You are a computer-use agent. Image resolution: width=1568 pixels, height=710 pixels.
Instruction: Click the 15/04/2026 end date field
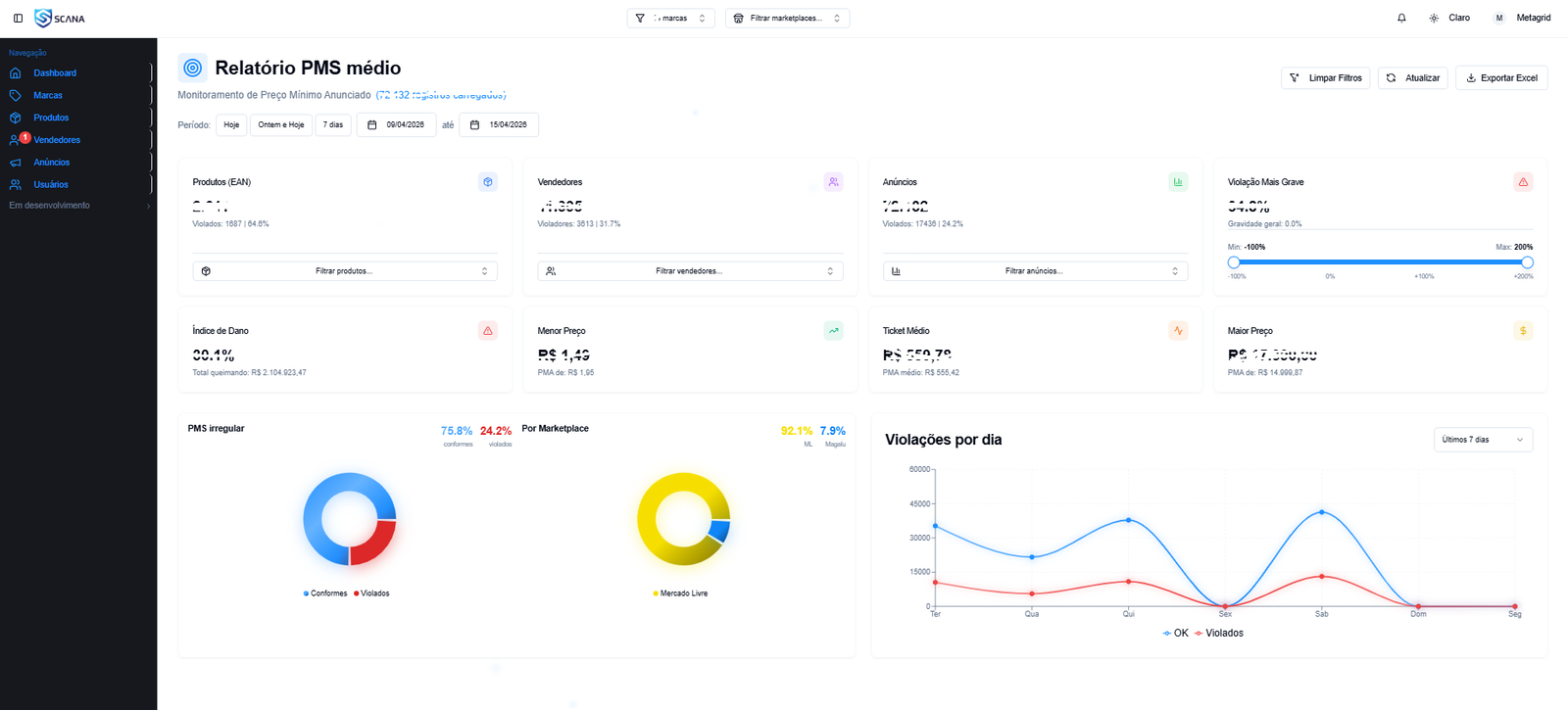(x=499, y=124)
